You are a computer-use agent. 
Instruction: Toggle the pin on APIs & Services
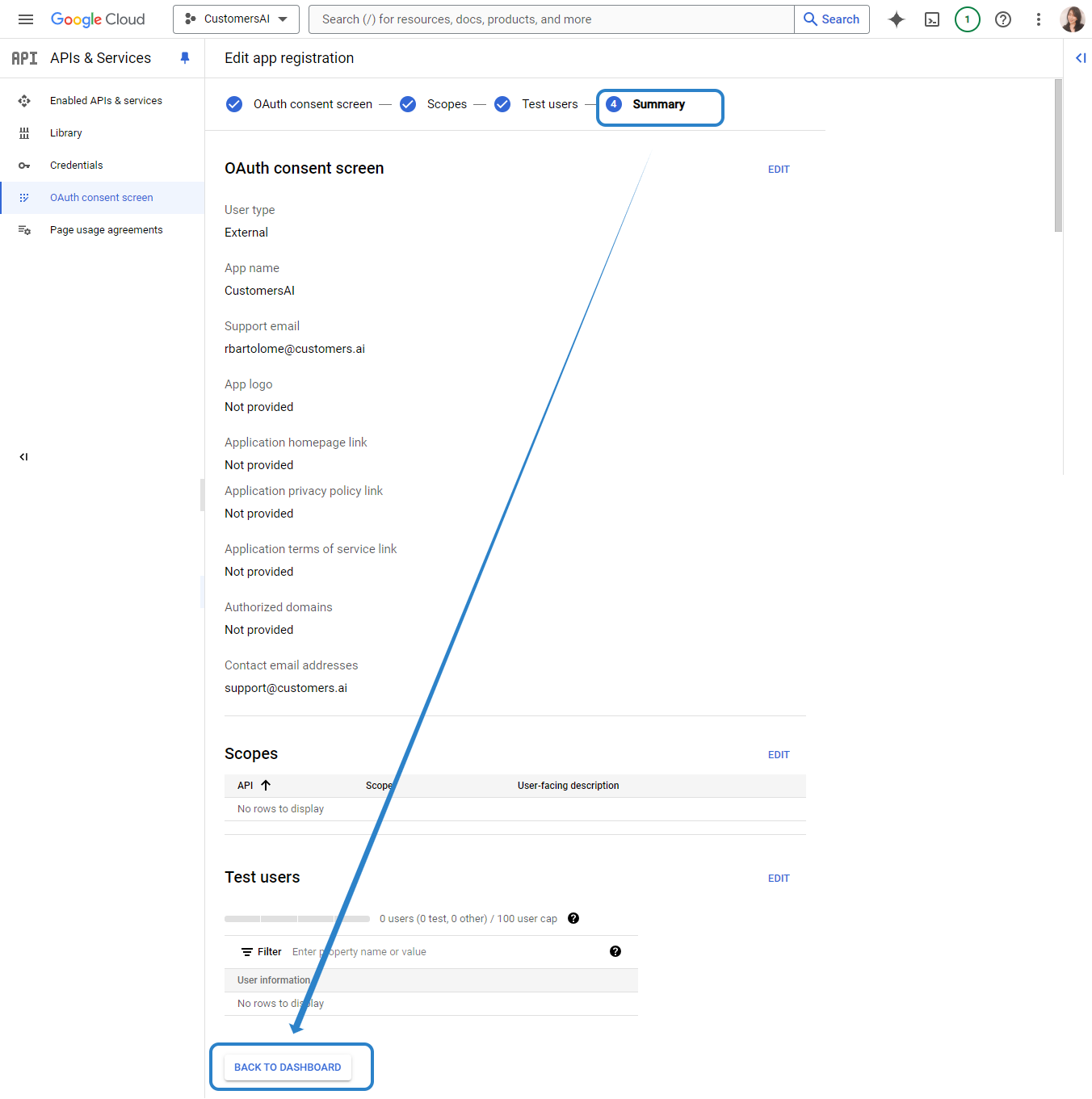[x=185, y=58]
